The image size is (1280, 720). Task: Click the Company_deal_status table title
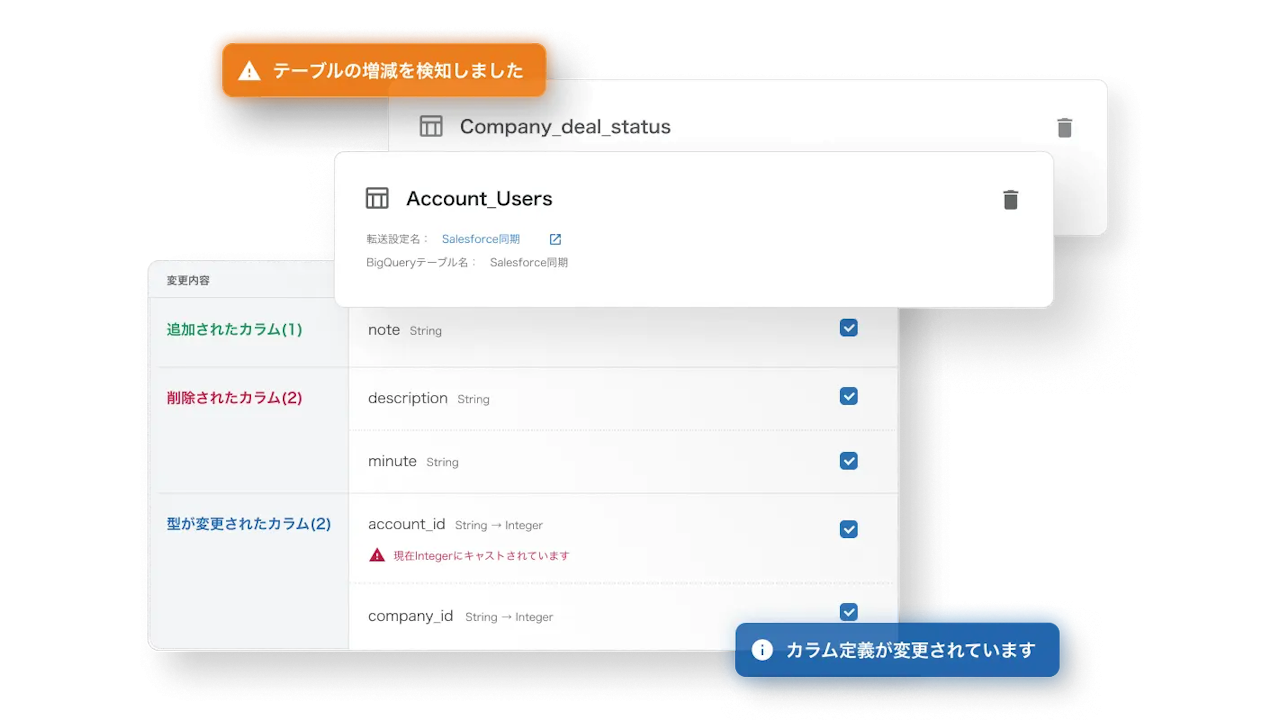[565, 127]
